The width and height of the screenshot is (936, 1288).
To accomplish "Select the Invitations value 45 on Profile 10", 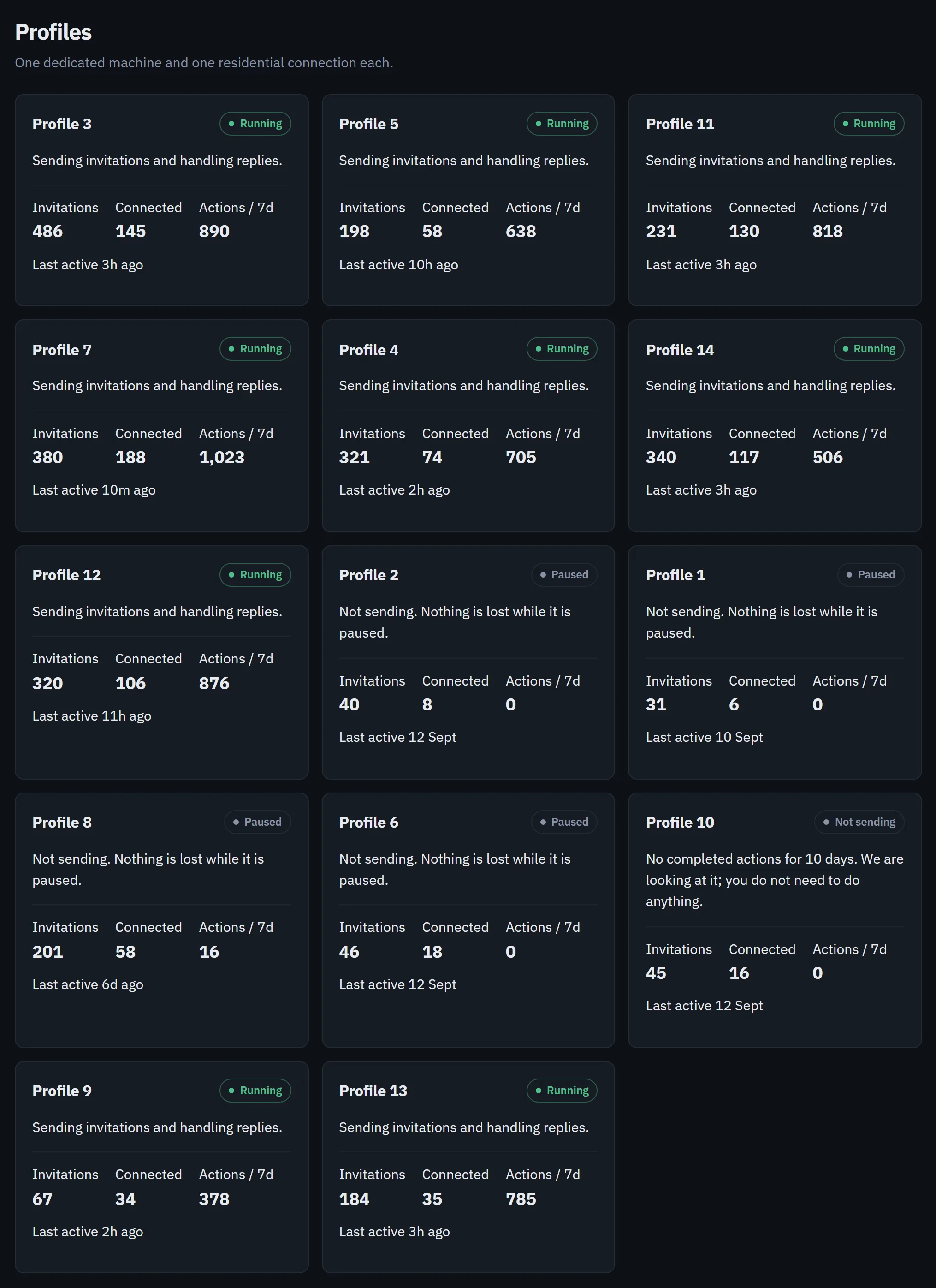I will (656, 973).
